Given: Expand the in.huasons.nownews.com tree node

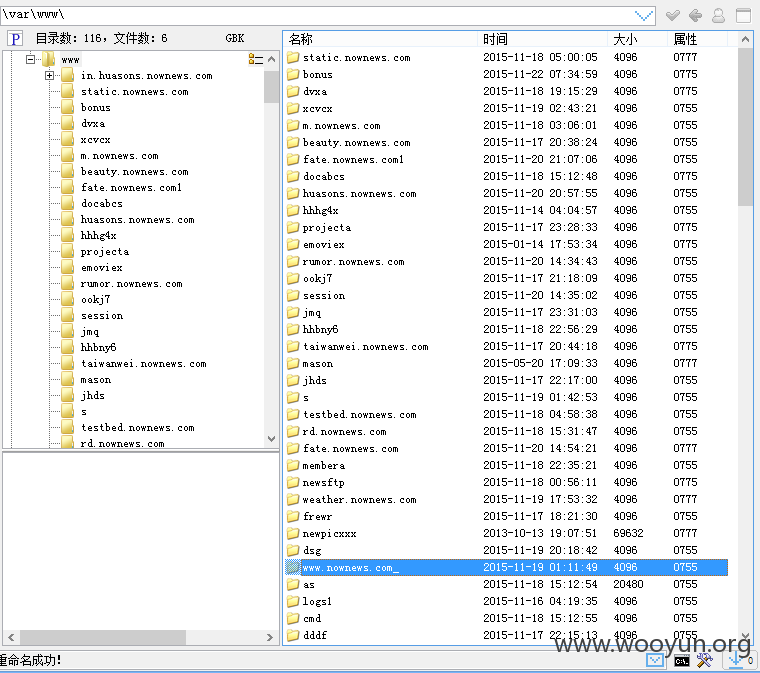Looking at the screenshot, I should [49, 76].
